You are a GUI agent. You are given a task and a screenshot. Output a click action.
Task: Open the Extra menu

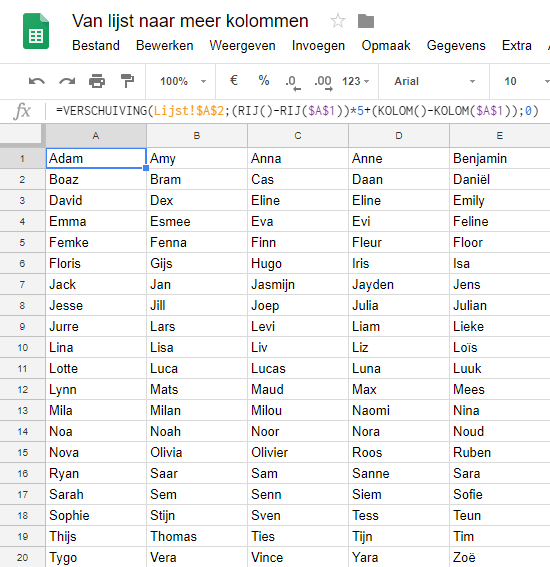[x=517, y=46]
